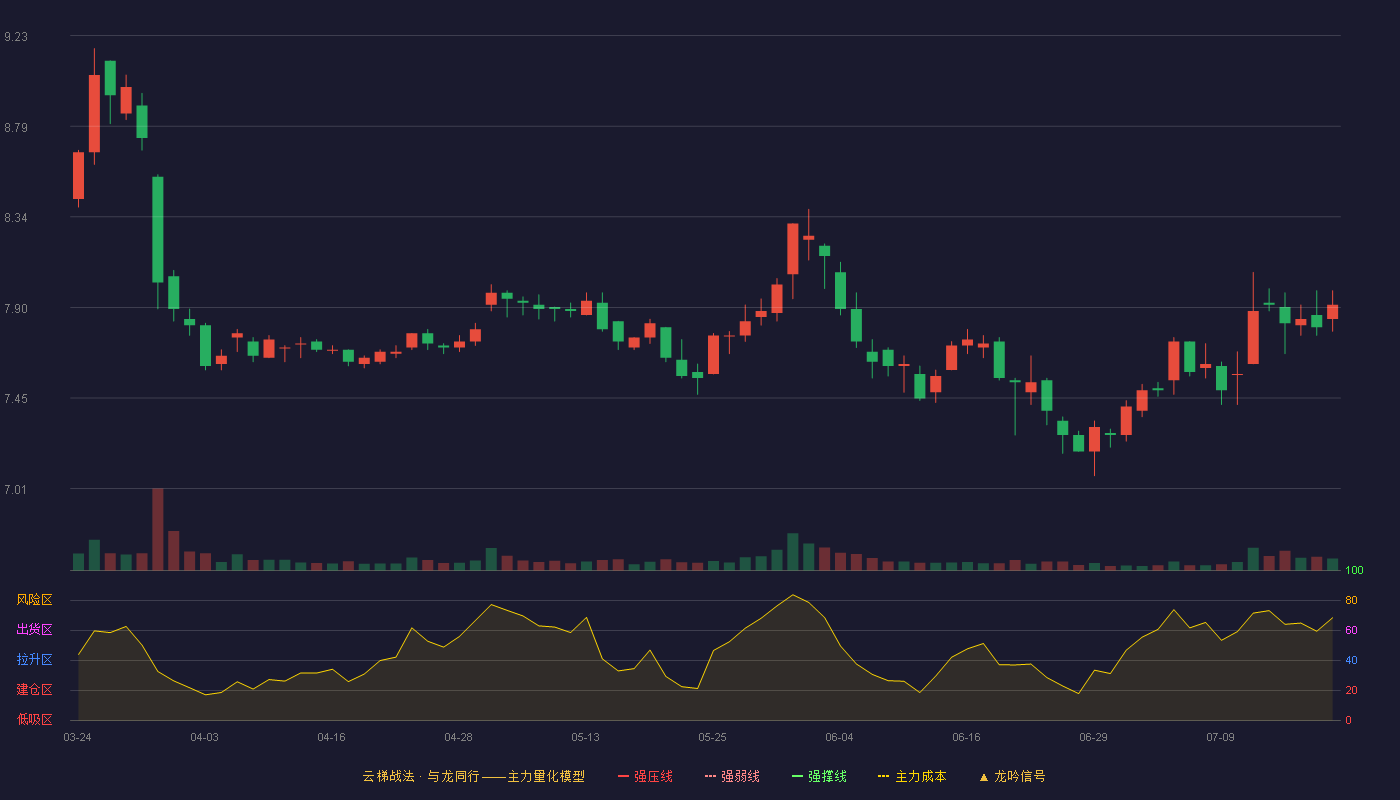Toggle the 主力成本 legend series
The height and width of the screenshot is (800, 1400).
[x=912, y=776]
